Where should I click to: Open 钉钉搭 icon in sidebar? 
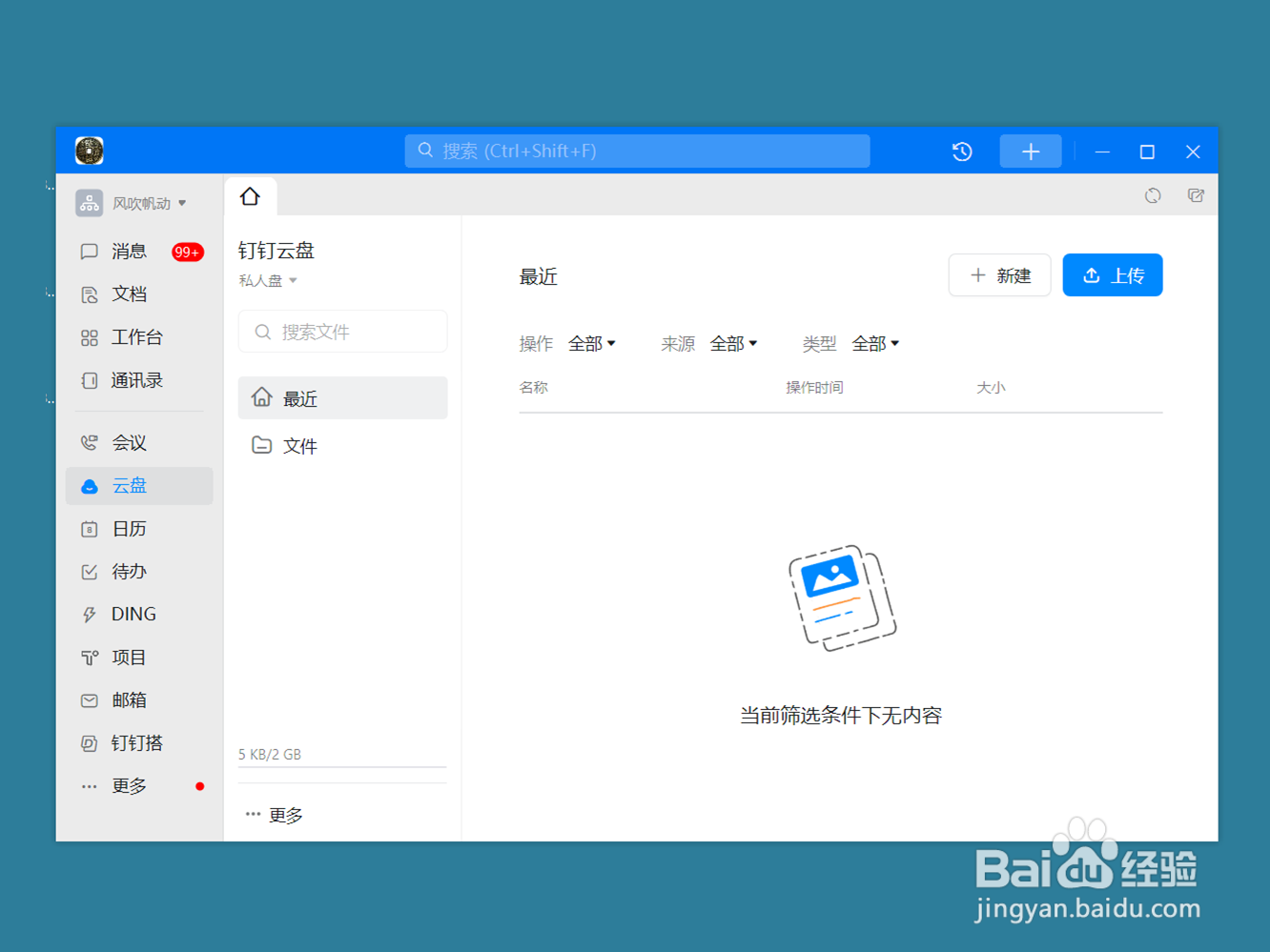pyautogui.click(x=90, y=743)
